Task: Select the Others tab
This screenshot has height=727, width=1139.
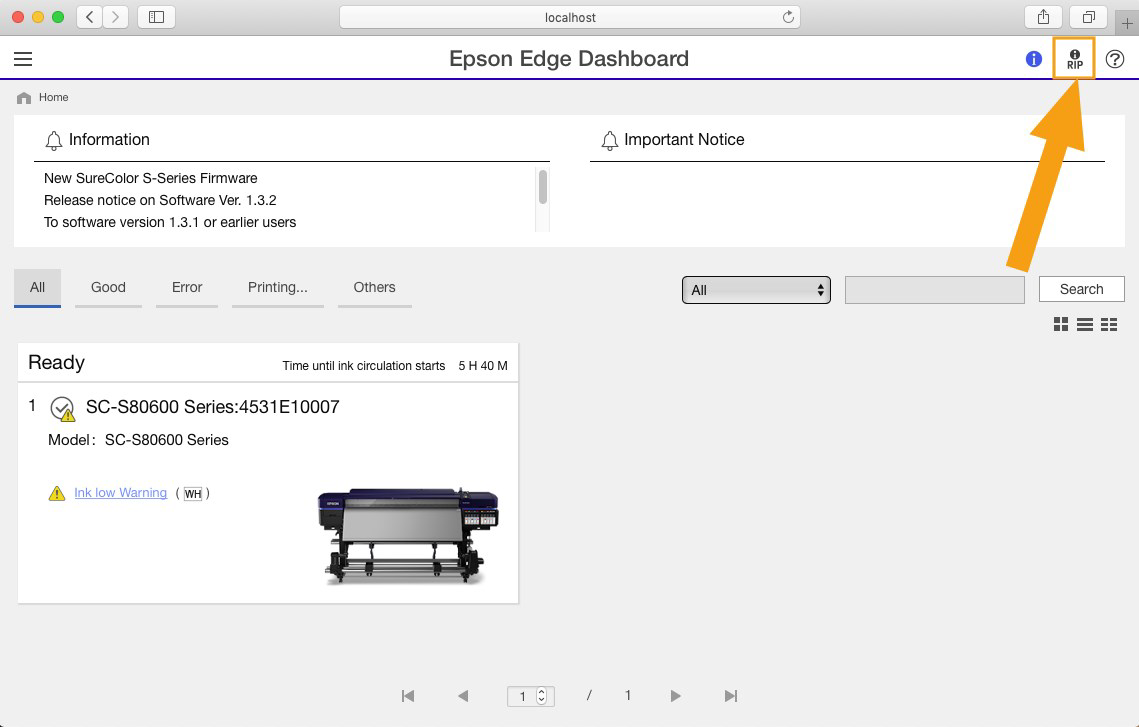Action: click(x=374, y=287)
